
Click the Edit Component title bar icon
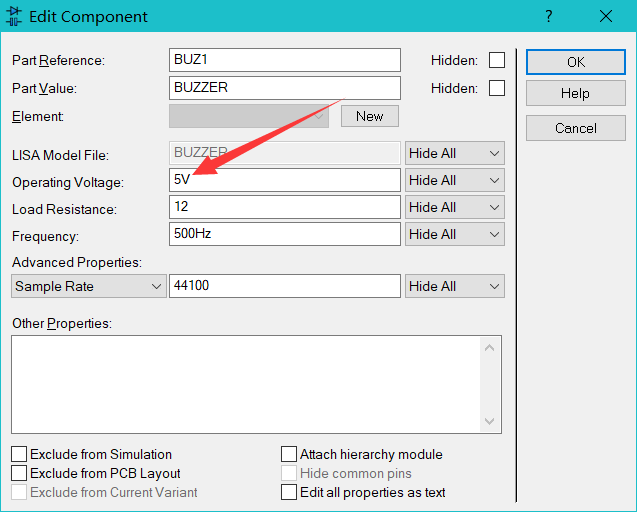pyautogui.click(x=13, y=16)
